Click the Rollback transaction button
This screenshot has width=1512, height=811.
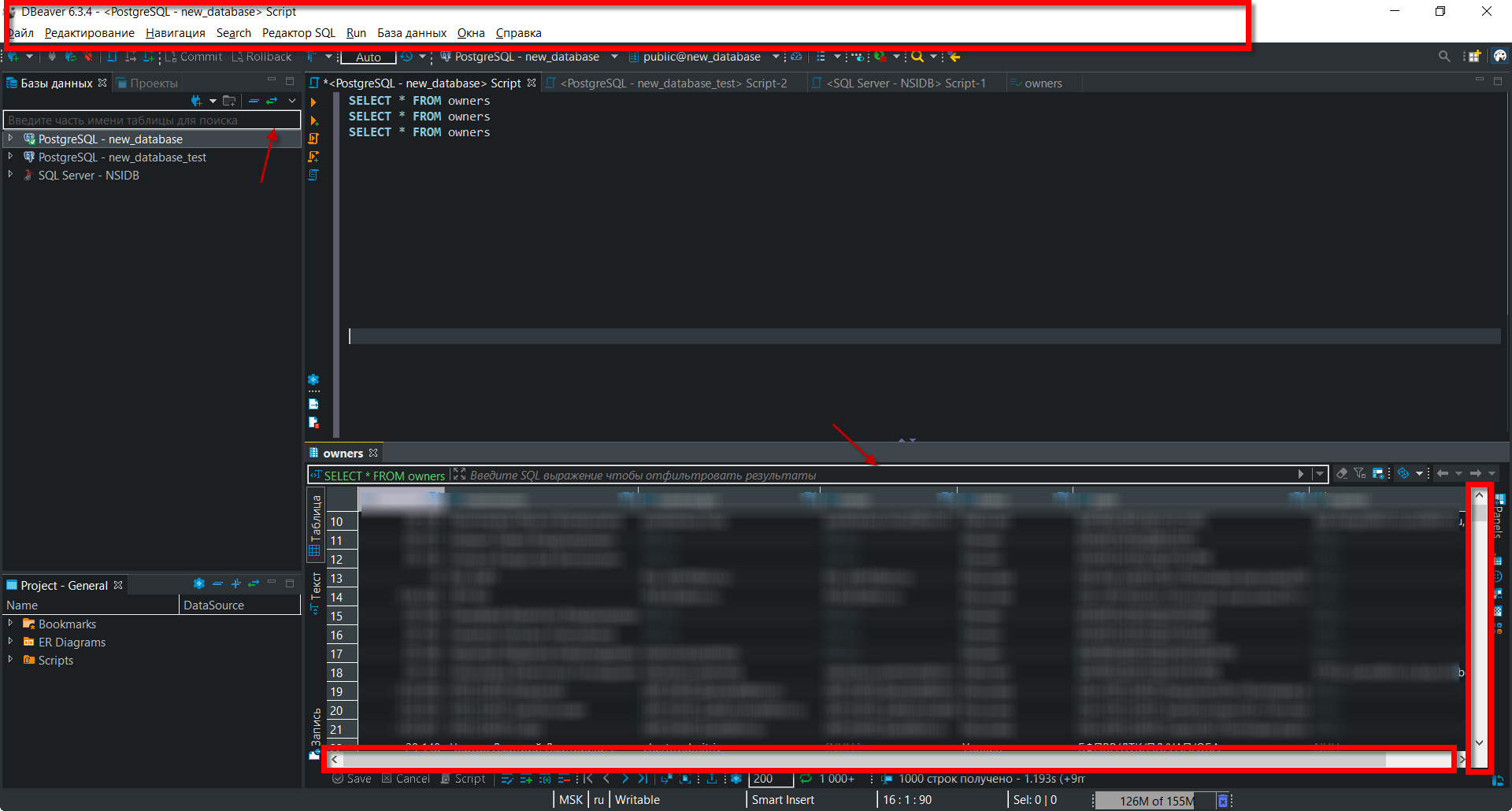[x=261, y=57]
